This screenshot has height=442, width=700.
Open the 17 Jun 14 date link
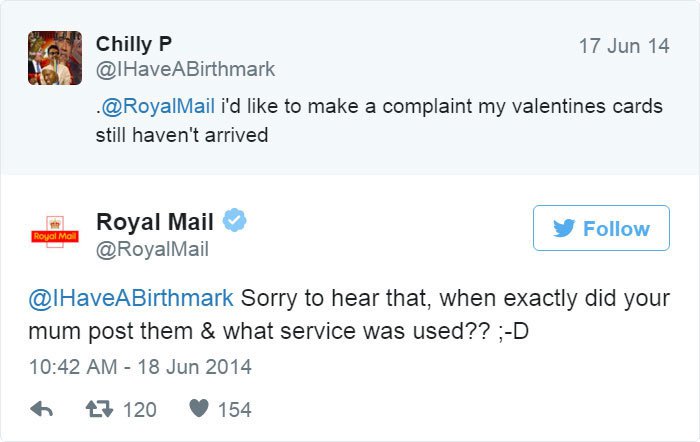point(624,46)
